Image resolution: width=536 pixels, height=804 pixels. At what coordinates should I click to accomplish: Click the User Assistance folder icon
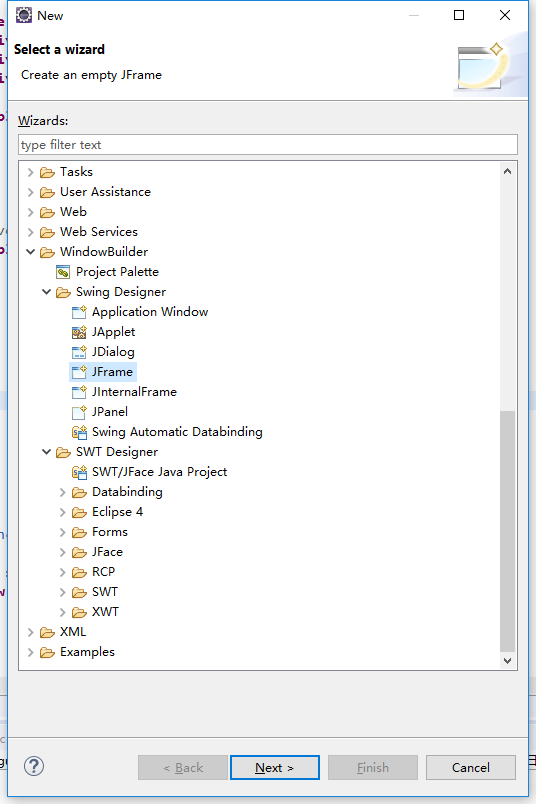[x=47, y=192]
